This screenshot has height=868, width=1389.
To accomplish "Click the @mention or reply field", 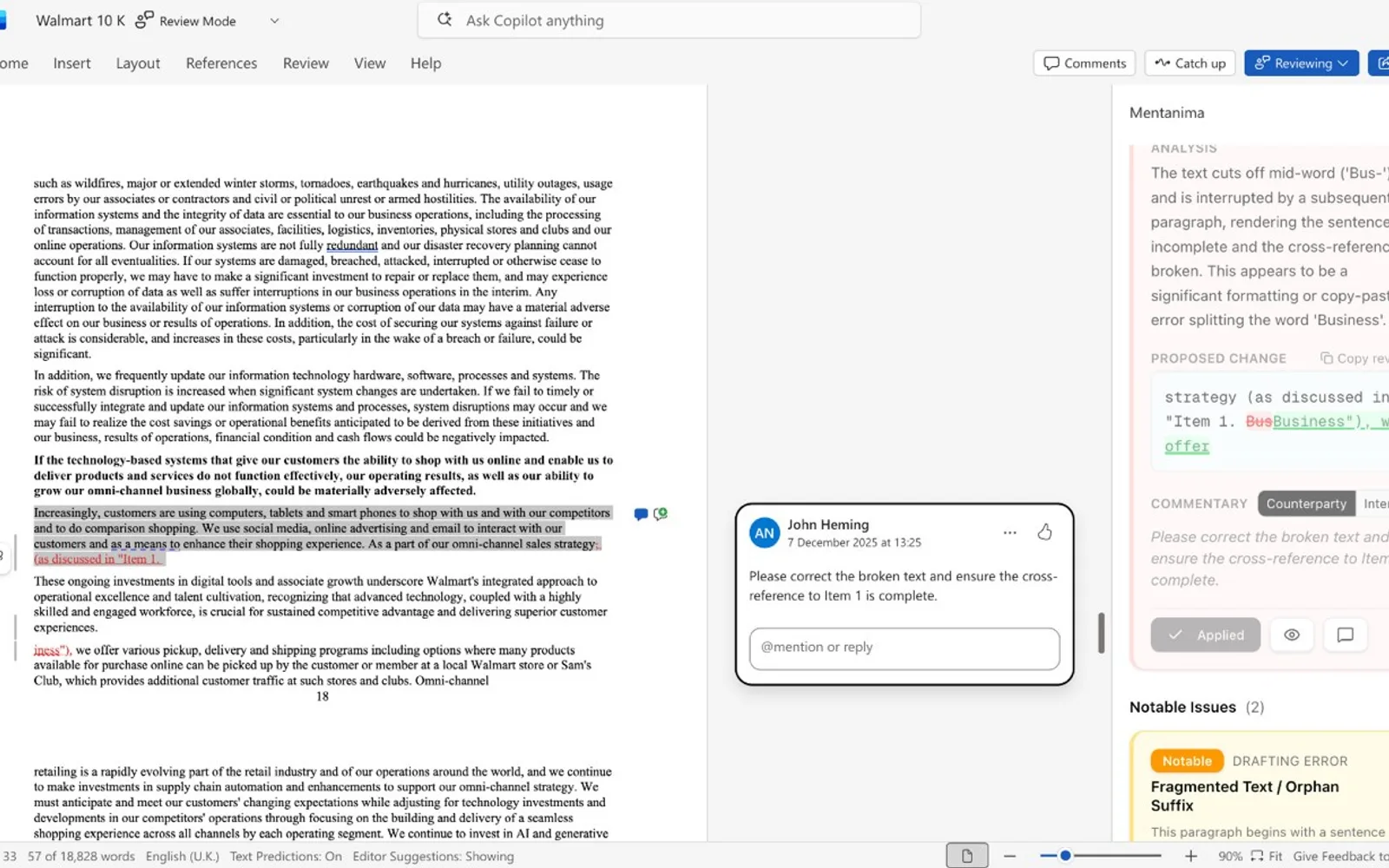I will pyautogui.click(x=905, y=648).
